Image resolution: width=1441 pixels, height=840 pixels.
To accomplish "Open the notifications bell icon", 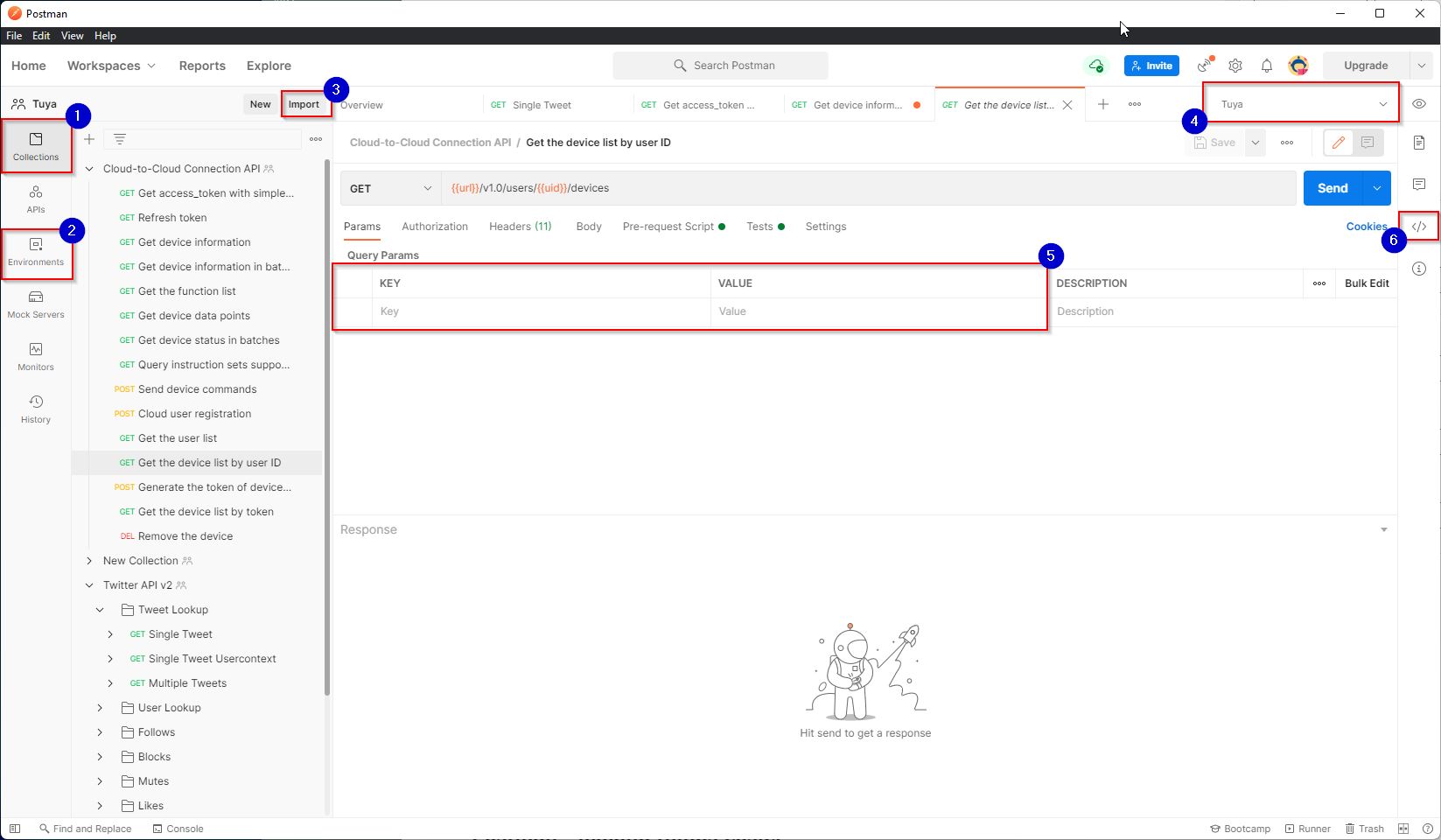I will coord(1266,66).
